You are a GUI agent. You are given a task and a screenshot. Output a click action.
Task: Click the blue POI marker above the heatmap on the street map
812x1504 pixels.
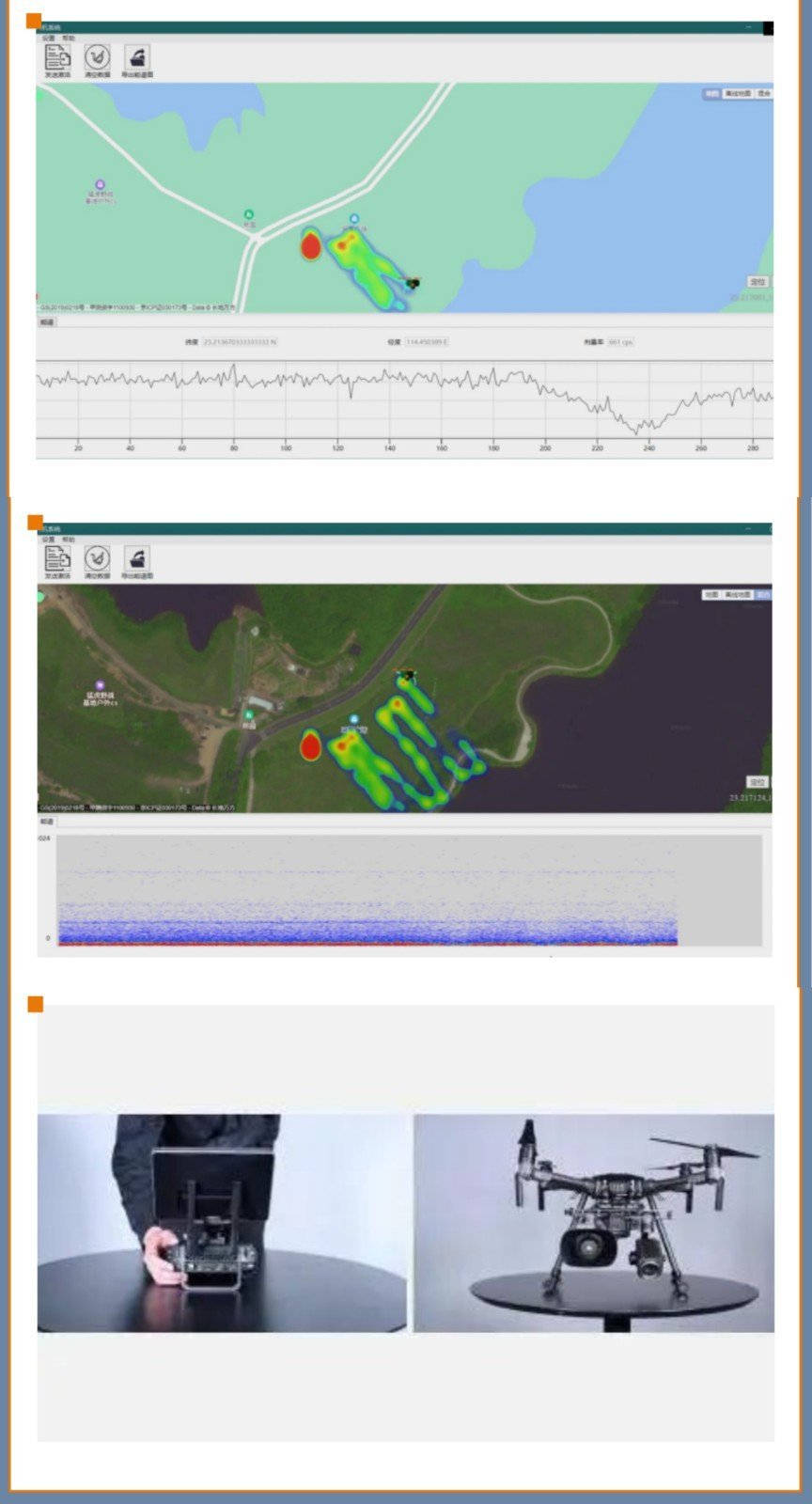pyautogui.click(x=354, y=218)
